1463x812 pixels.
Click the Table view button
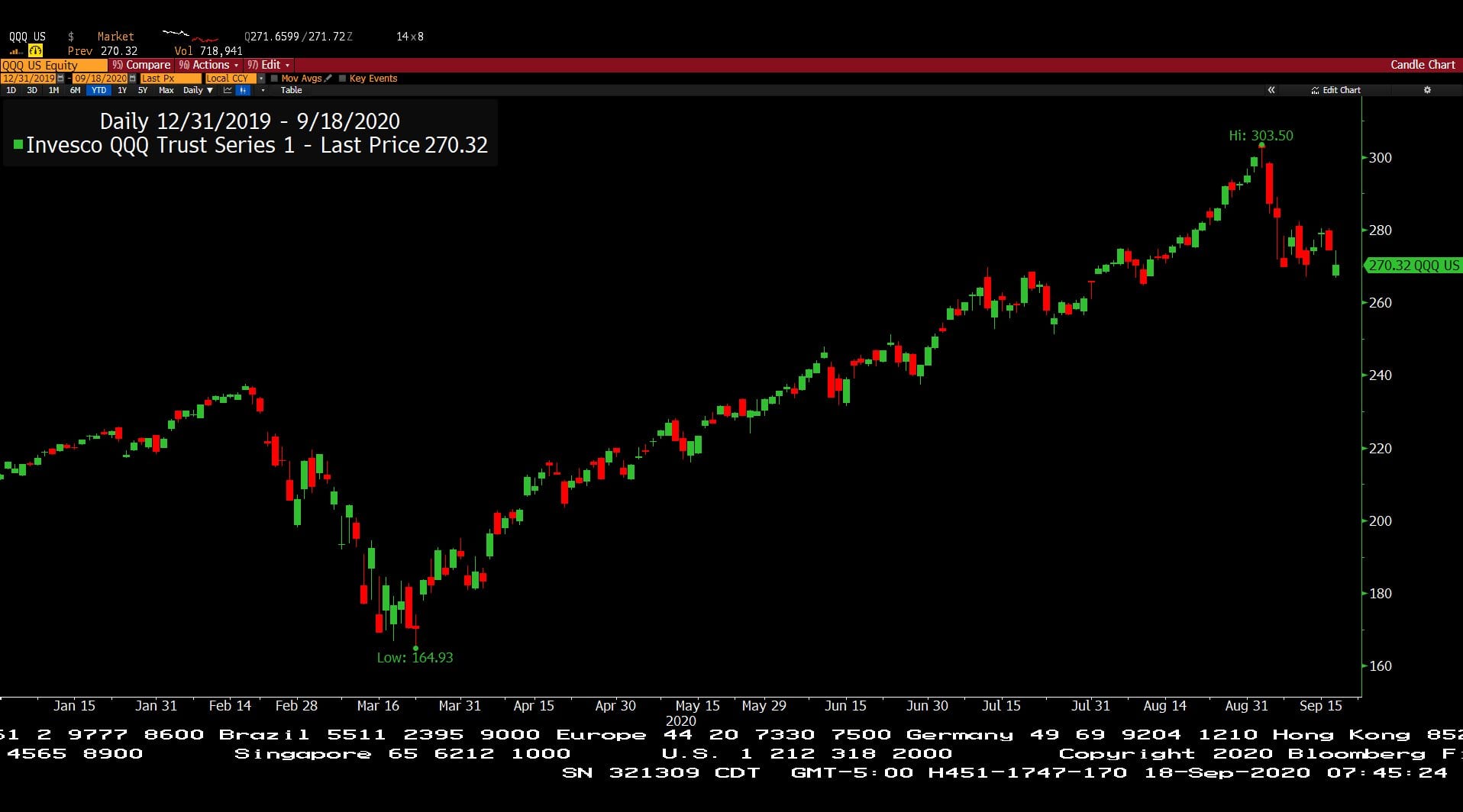(x=291, y=90)
